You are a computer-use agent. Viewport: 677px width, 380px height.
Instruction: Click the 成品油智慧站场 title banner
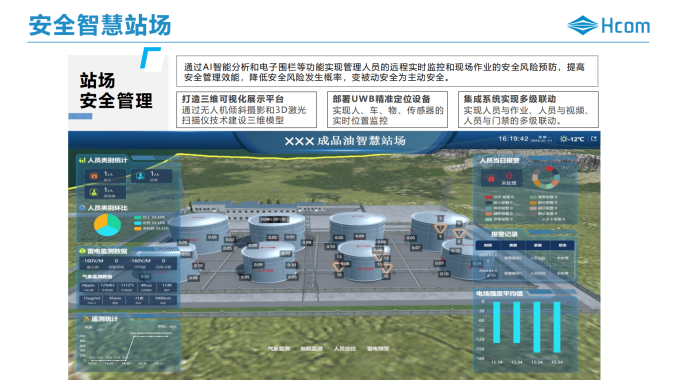[x=345, y=141]
